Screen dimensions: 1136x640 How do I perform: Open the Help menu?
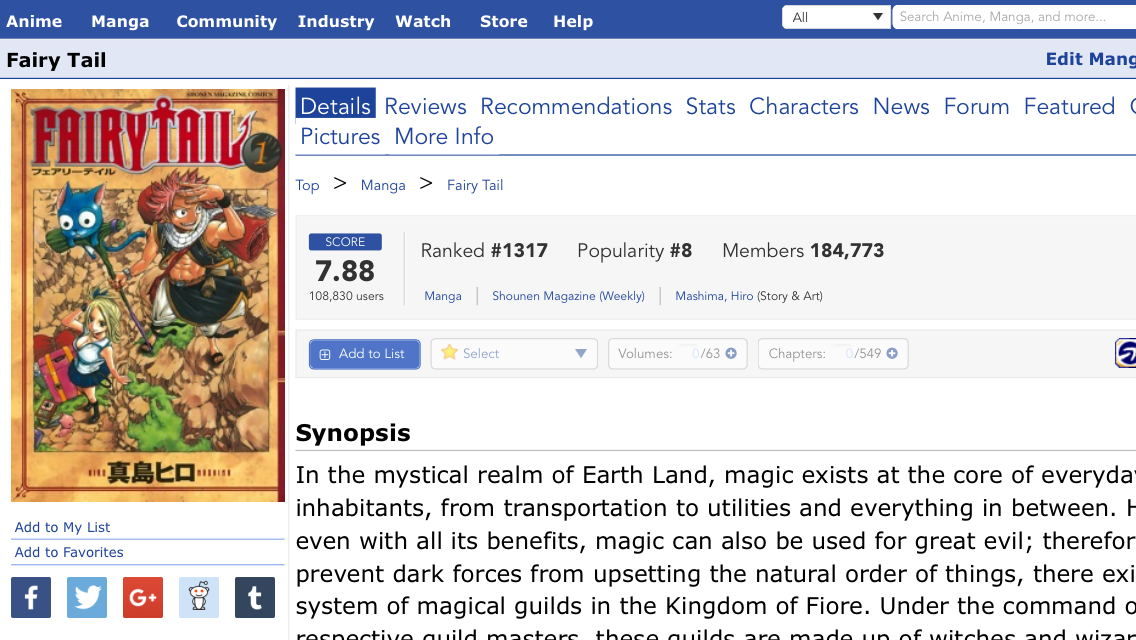coord(573,21)
